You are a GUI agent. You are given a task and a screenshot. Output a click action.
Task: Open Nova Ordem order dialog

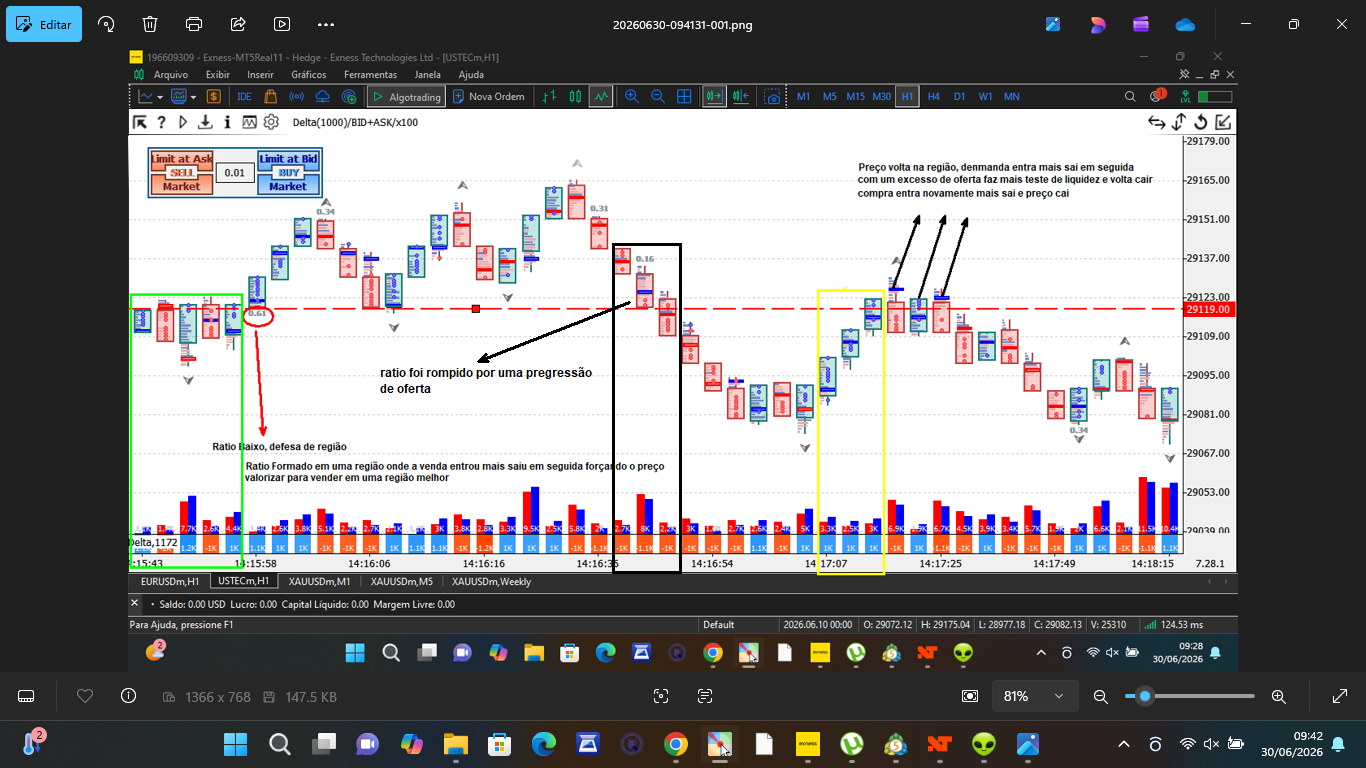point(488,97)
